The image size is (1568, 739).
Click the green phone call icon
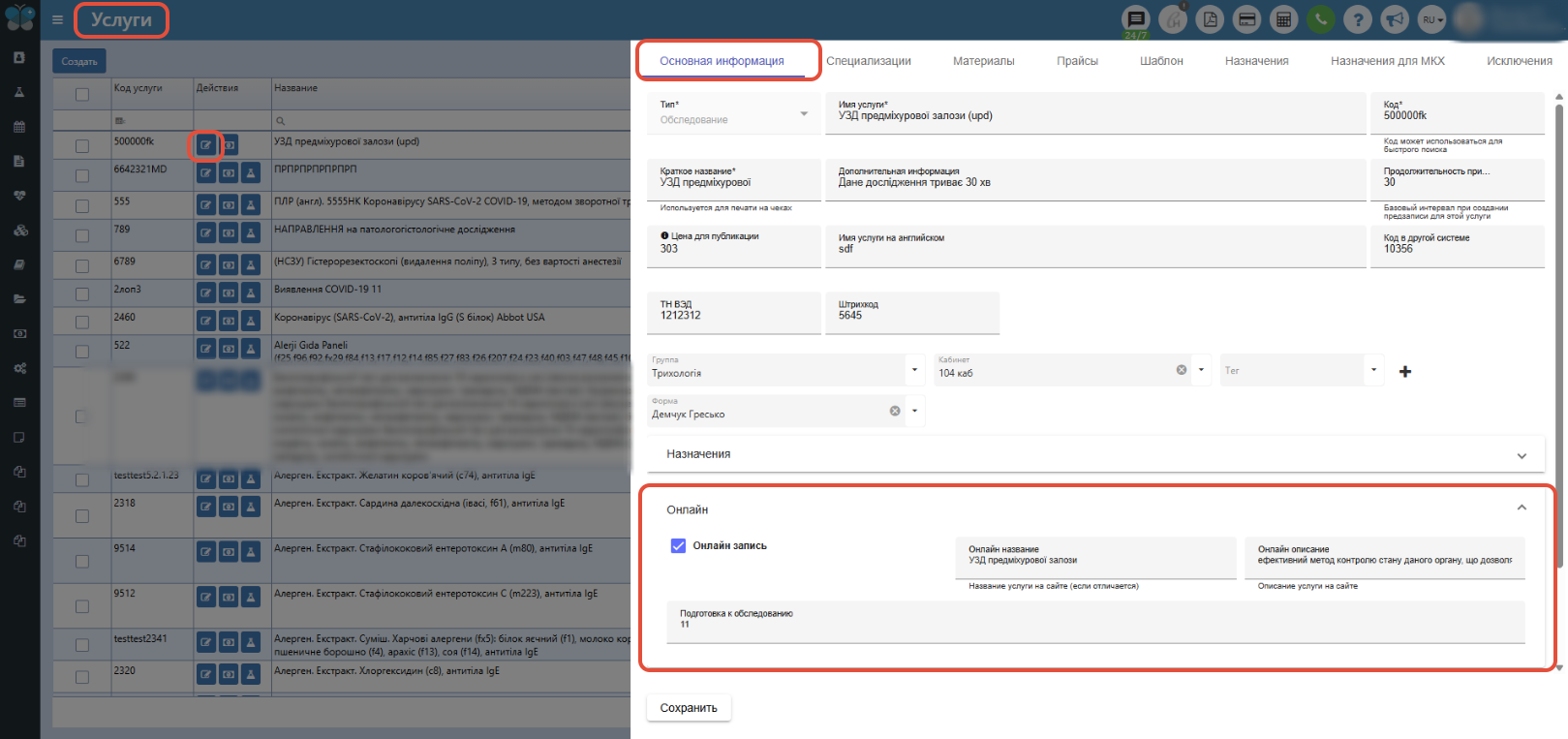[1320, 19]
